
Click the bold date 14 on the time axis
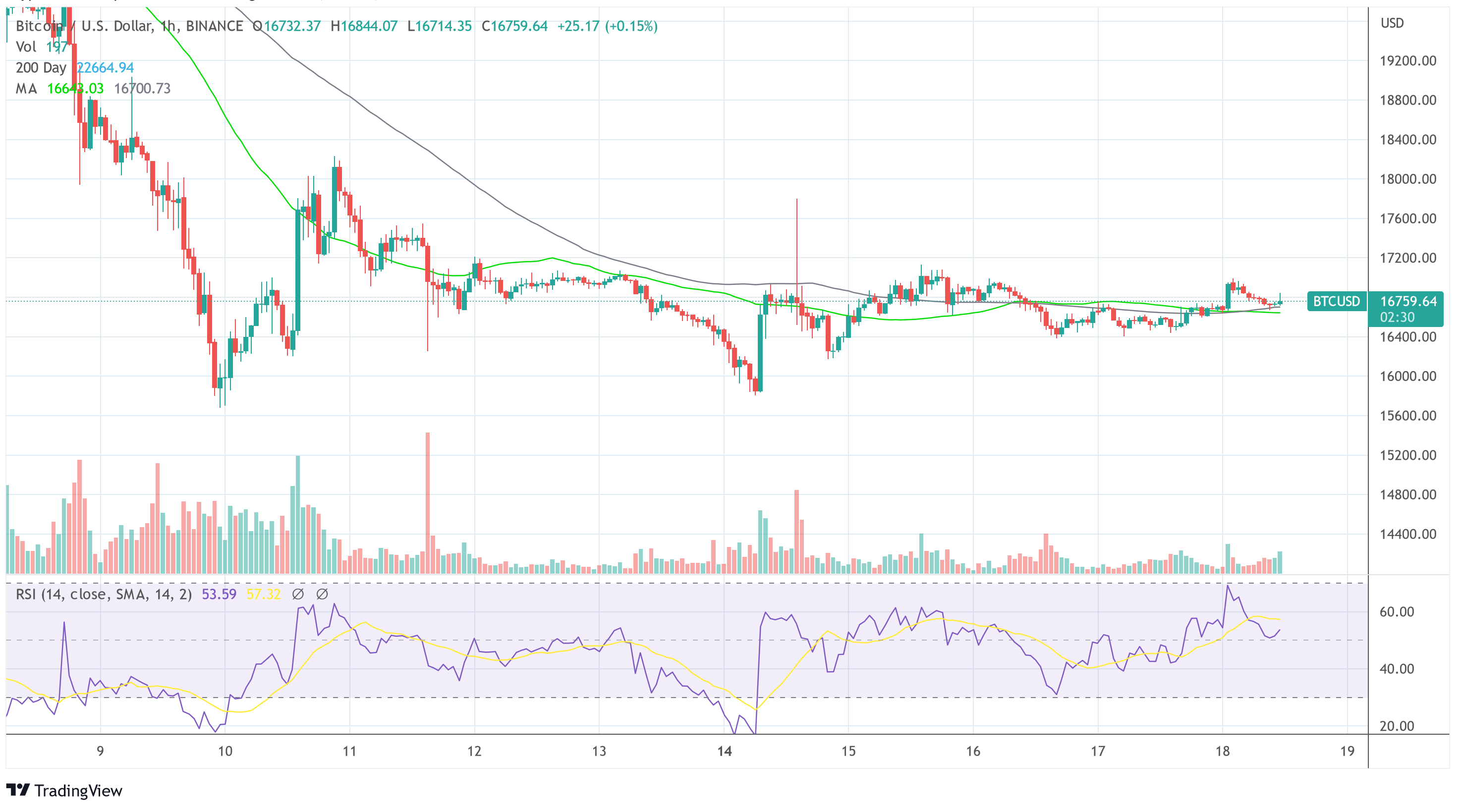coord(725,751)
